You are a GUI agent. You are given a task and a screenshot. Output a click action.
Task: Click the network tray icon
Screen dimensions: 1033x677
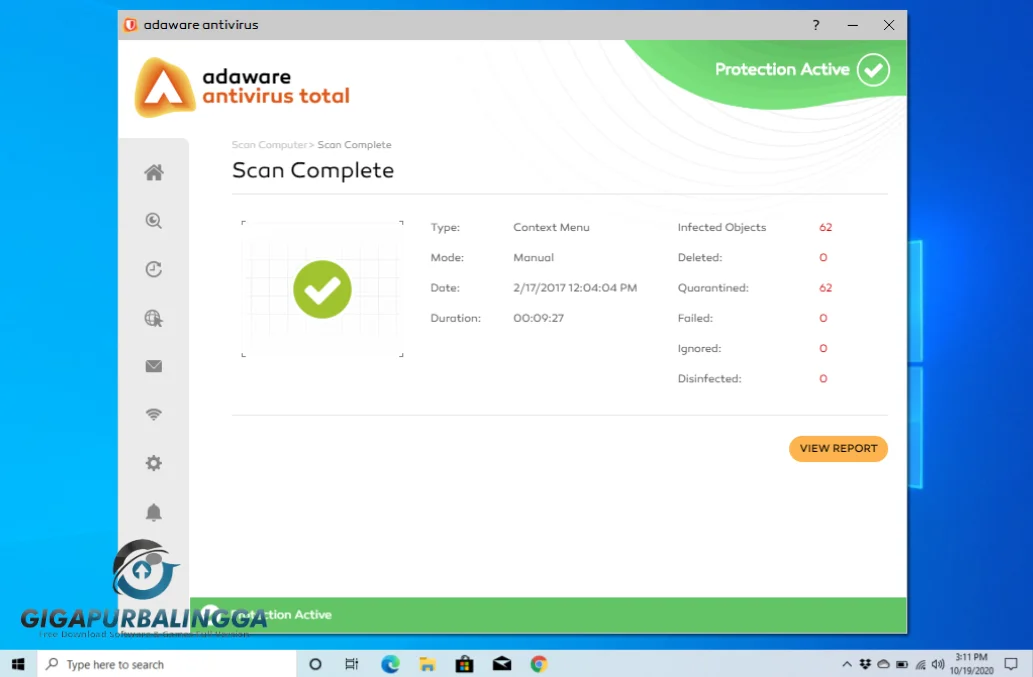[x=920, y=664]
